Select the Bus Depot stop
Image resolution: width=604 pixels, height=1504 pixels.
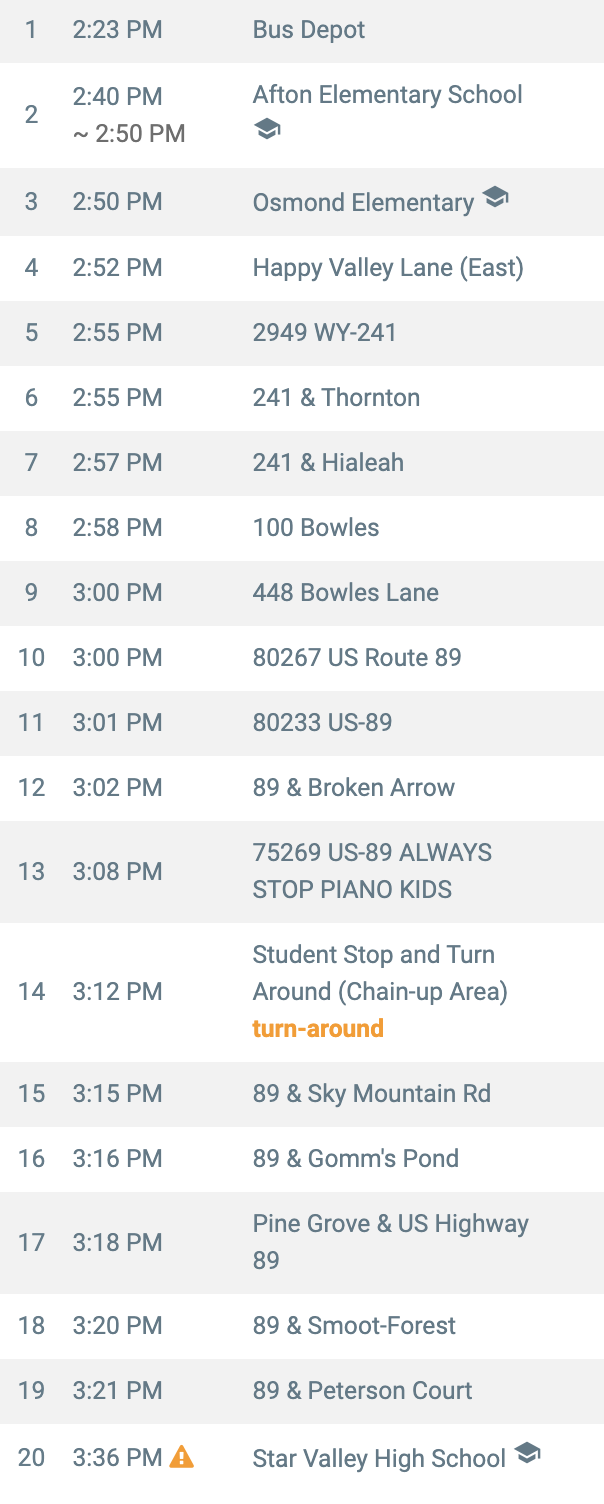click(302, 31)
